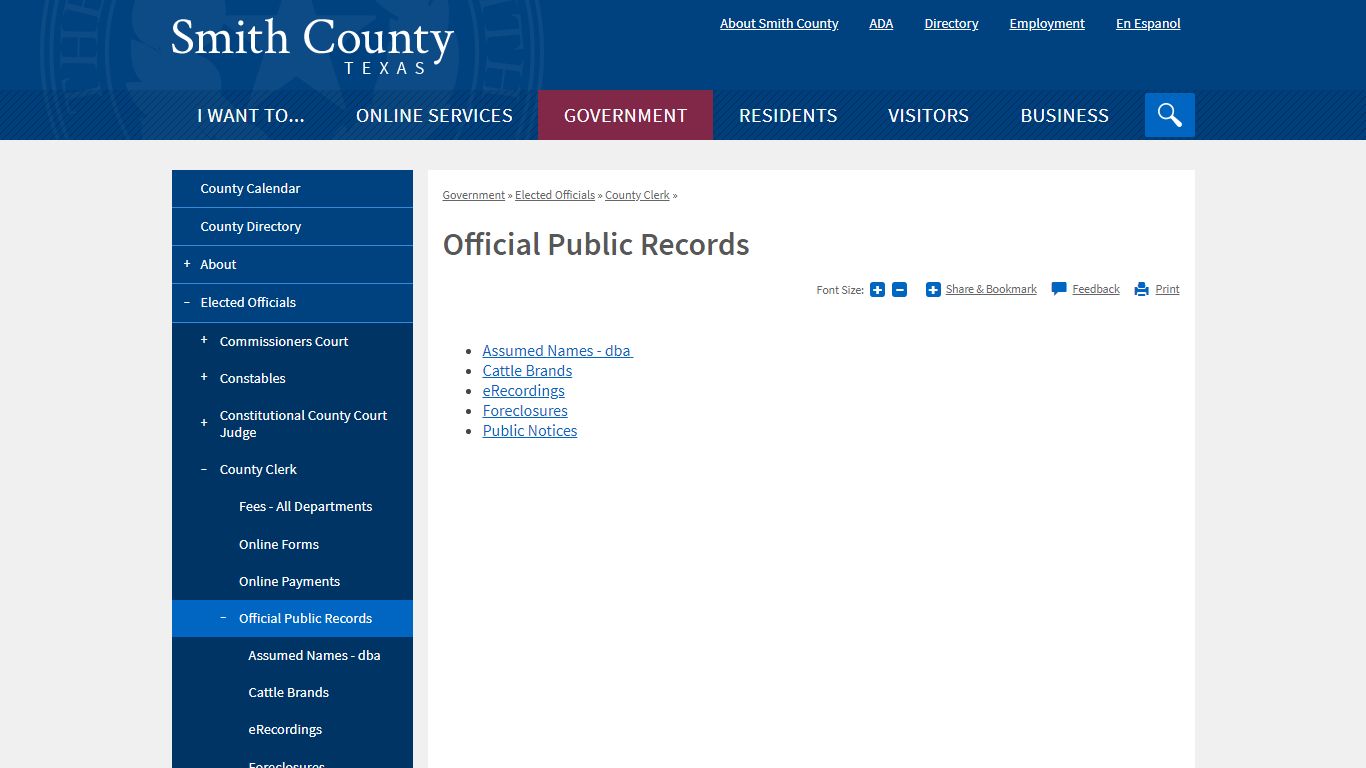Collapse Official Public Records submenu
This screenshot has height=768, width=1366.
pos(223,618)
